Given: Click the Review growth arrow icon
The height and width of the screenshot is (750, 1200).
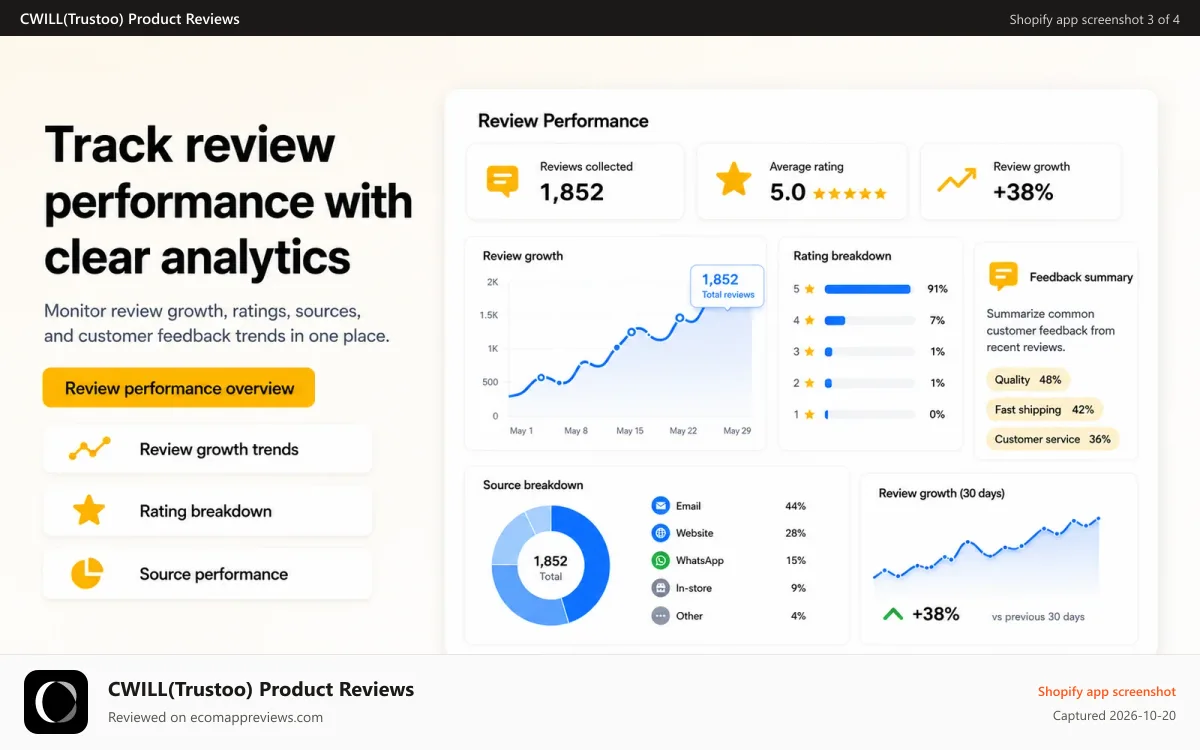Looking at the screenshot, I should 956,180.
